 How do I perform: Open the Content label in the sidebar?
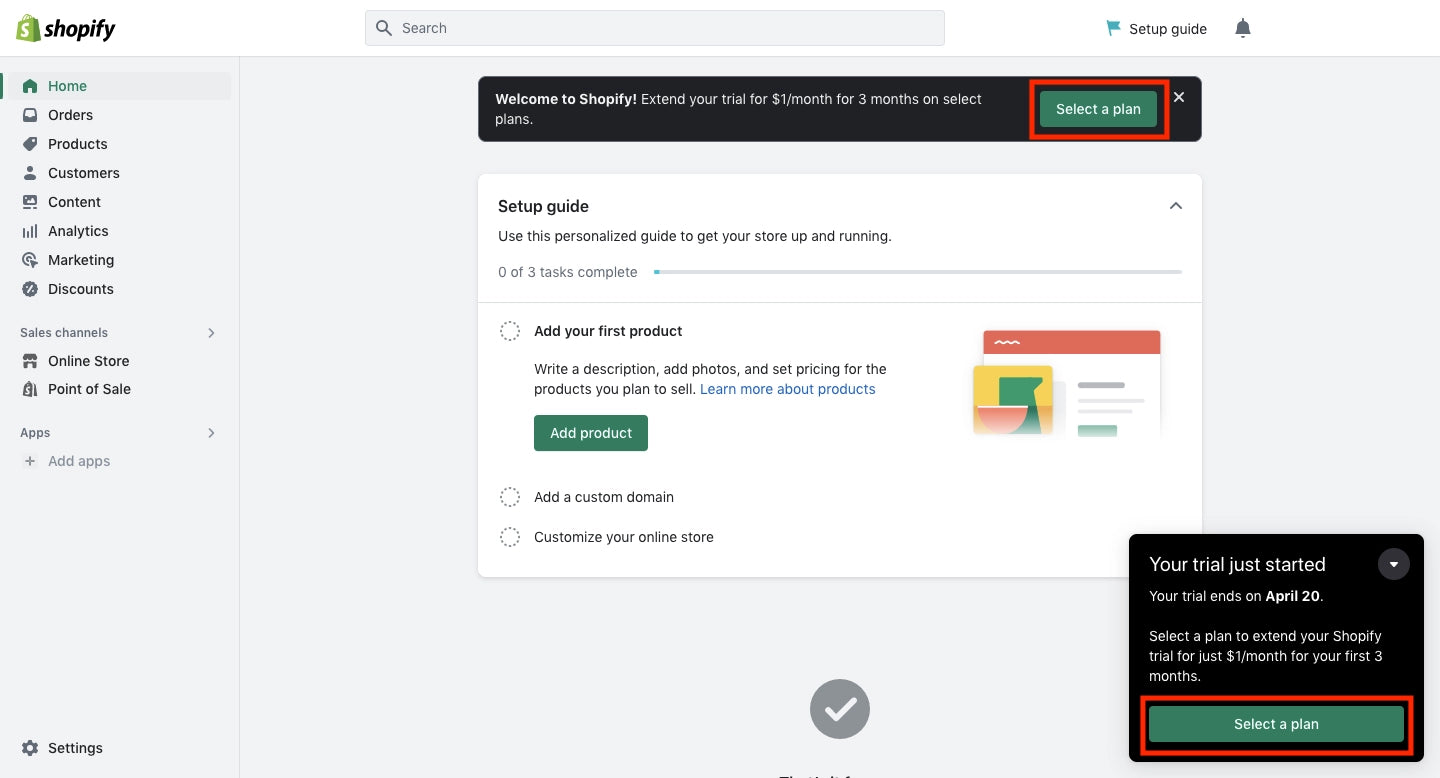tap(74, 202)
